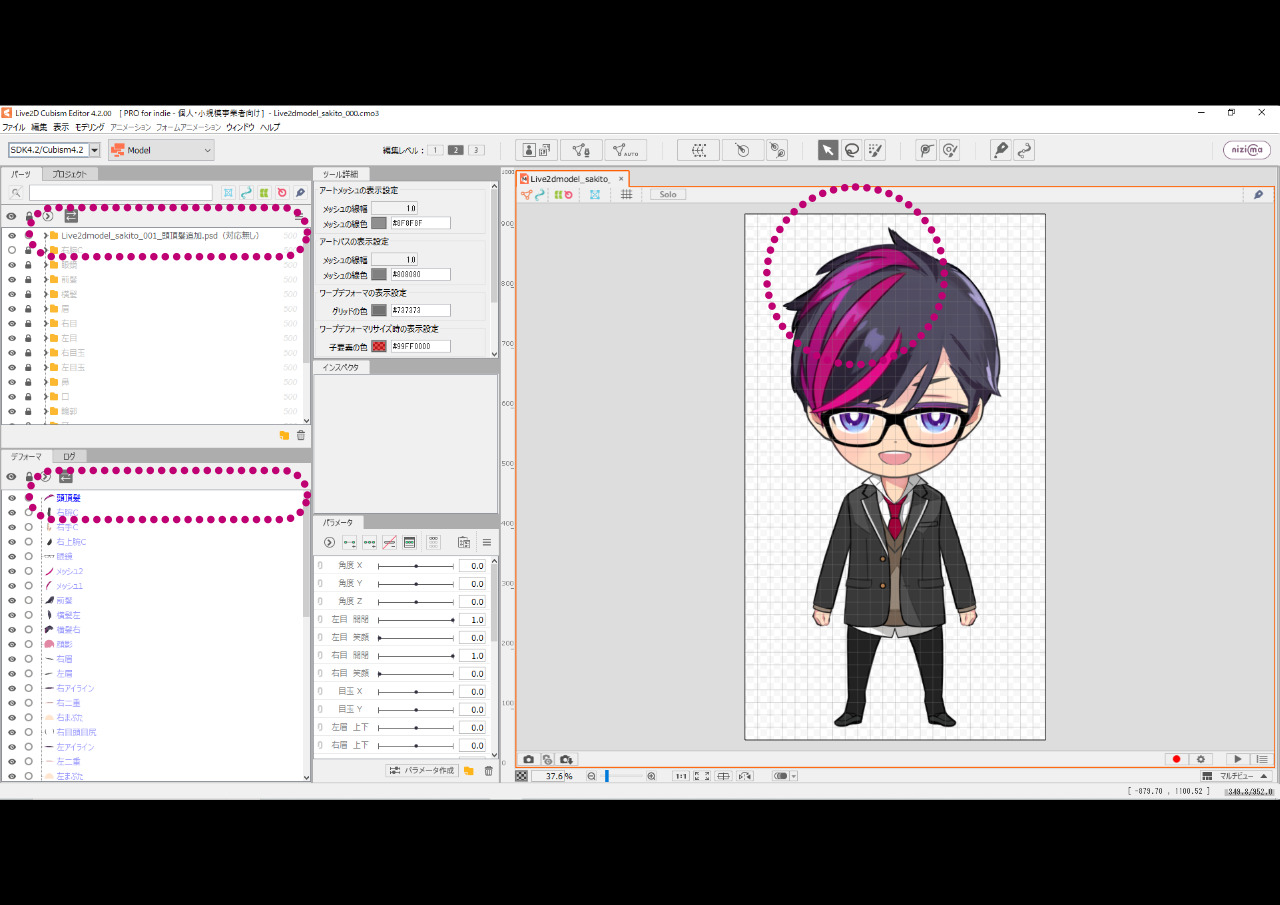Select edit level 1
The width and height of the screenshot is (1280, 905).
pyautogui.click(x=435, y=150)
